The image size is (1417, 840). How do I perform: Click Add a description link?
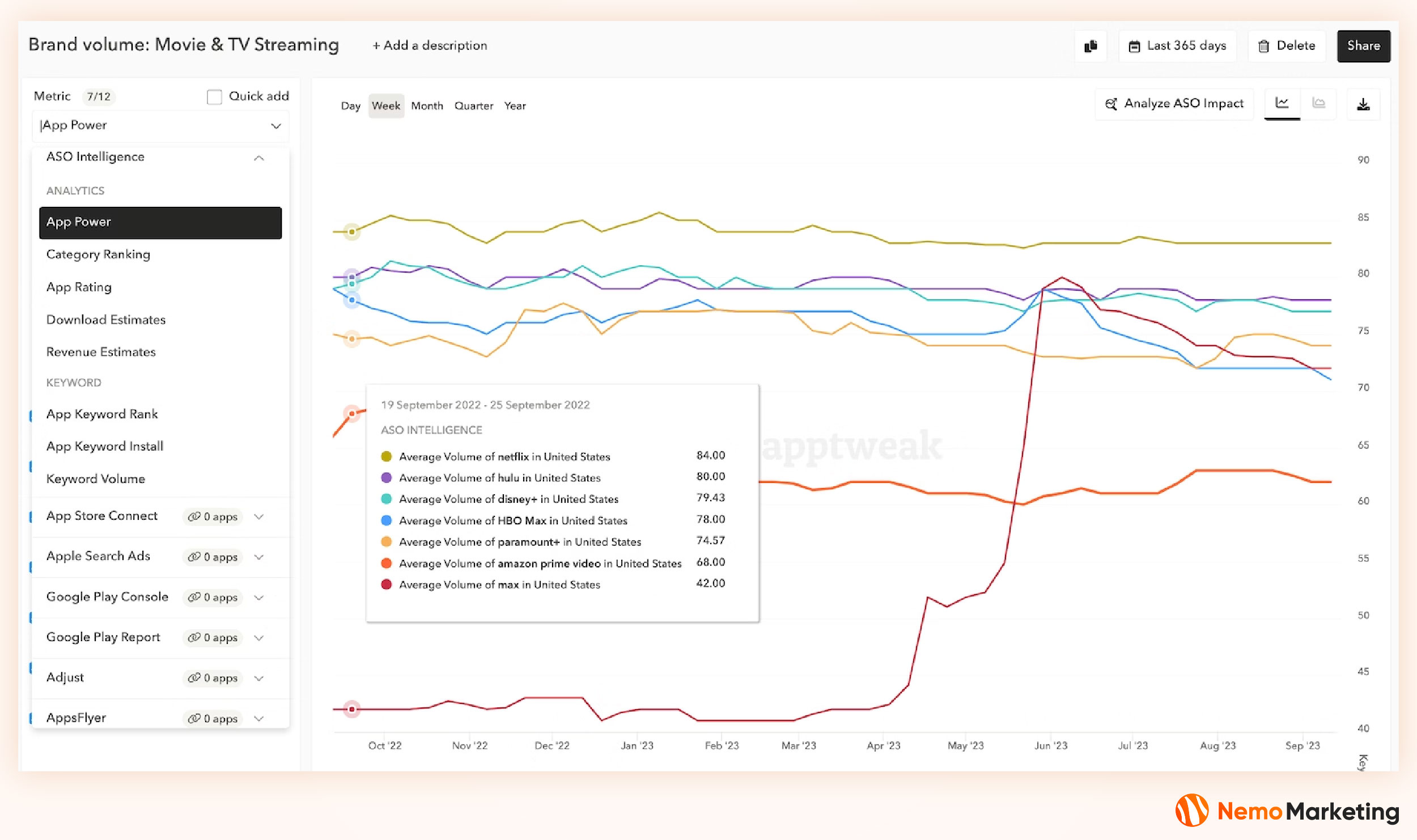(430, 46)
